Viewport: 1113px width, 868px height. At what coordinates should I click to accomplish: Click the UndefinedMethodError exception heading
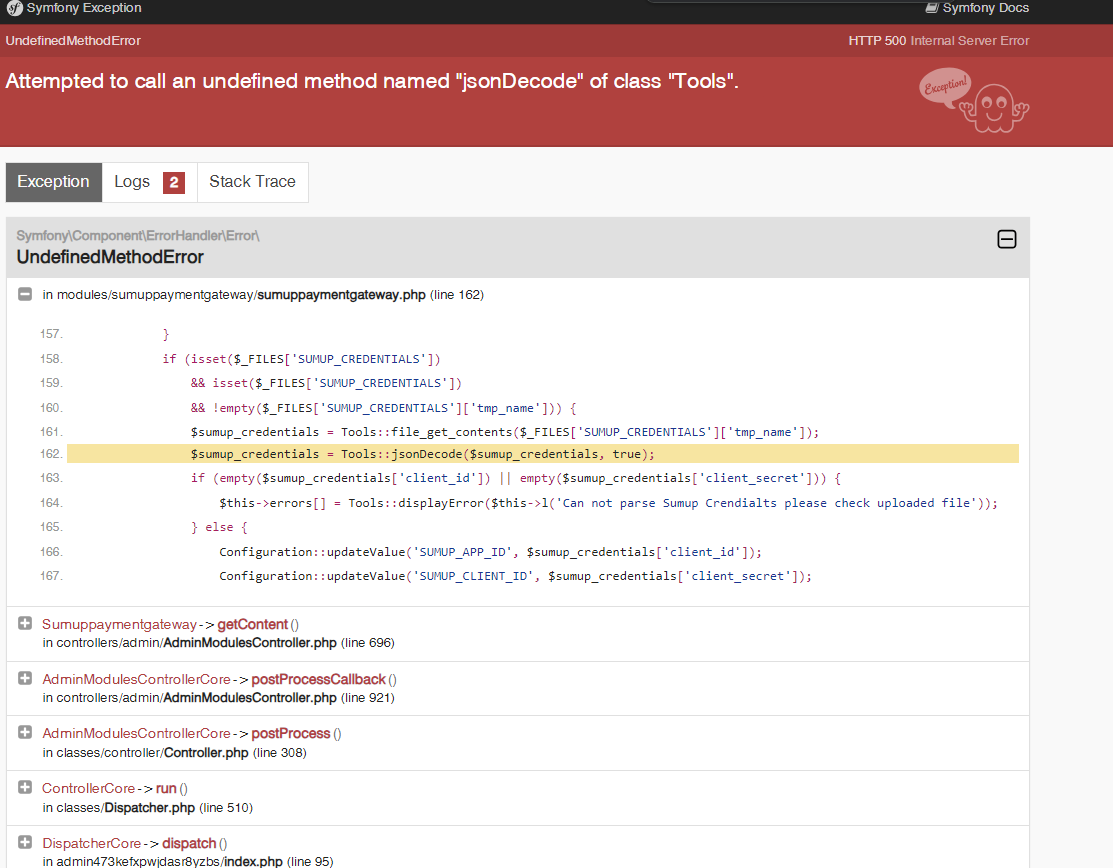pyautogui.click(x=110, y=257)
